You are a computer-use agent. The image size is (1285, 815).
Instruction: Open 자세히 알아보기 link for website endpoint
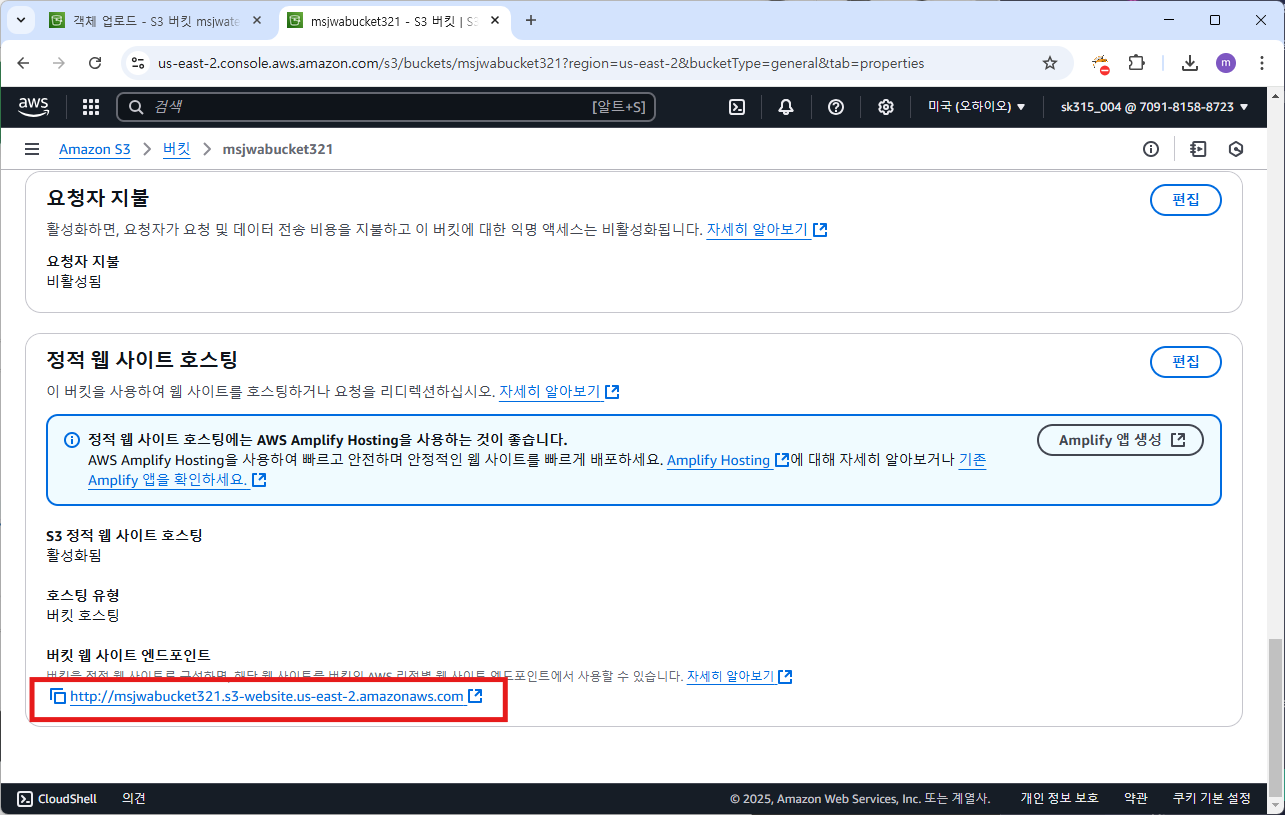(x=740, y=676)
